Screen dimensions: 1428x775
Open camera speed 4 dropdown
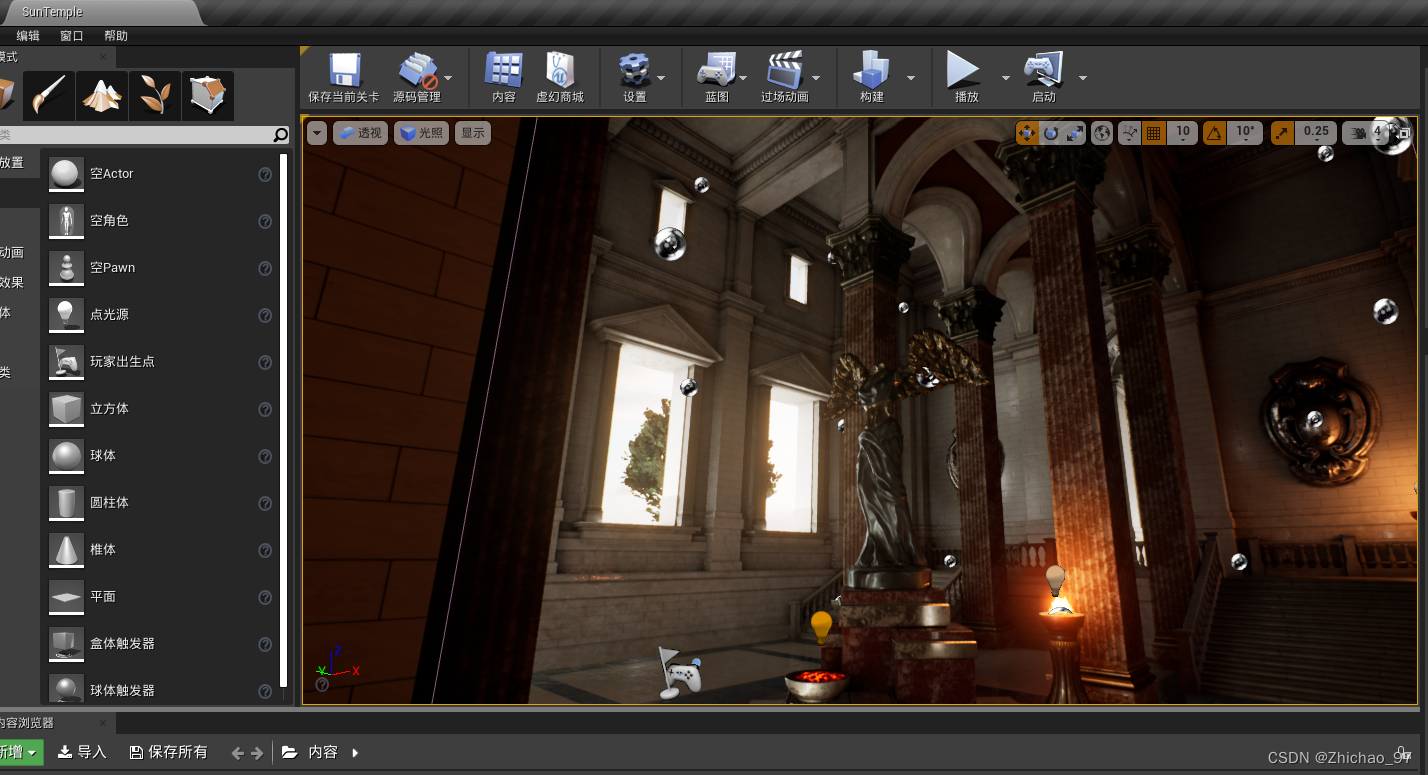1366,133
